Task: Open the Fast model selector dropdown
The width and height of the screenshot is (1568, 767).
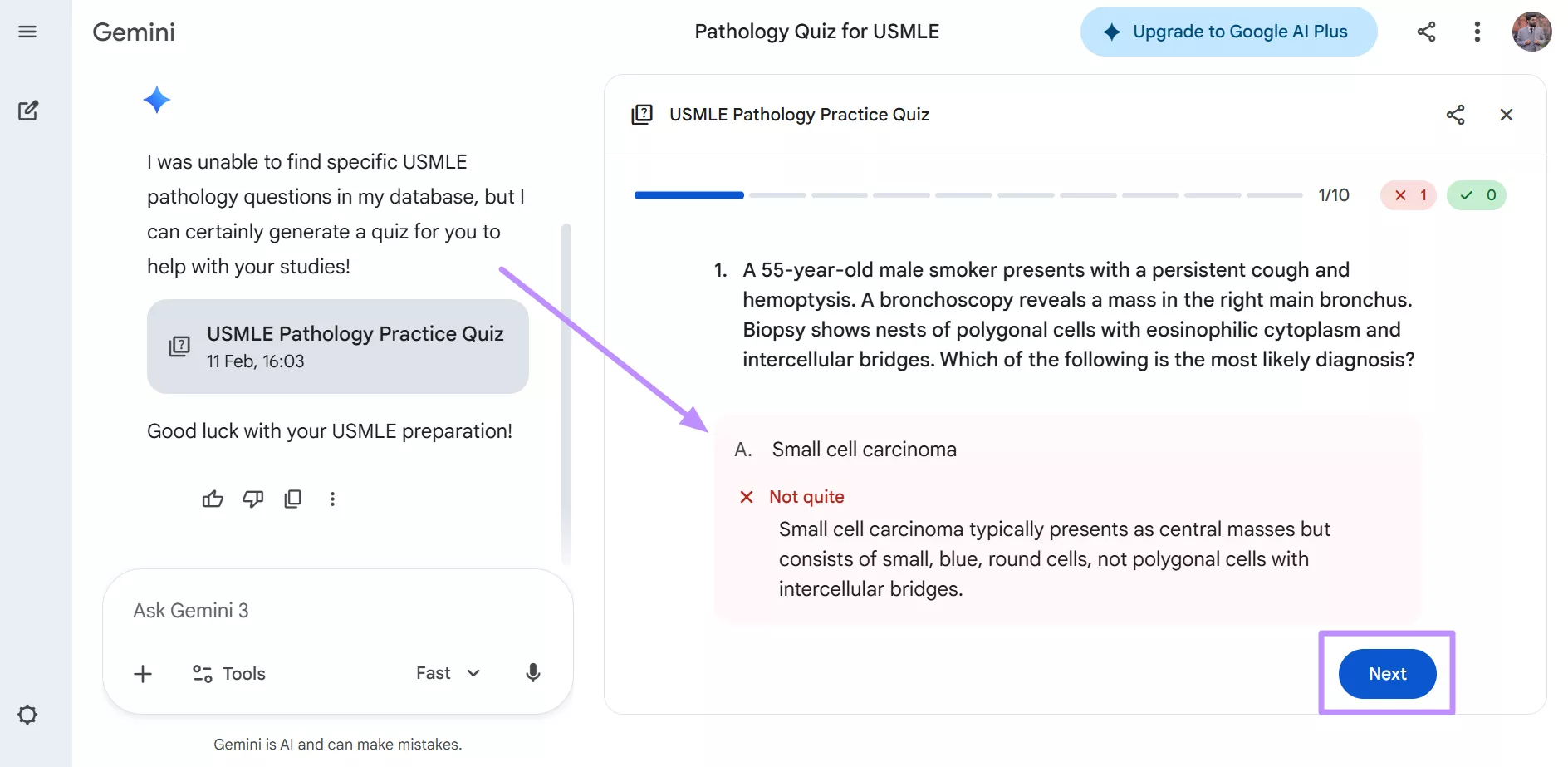Action: 446,673
